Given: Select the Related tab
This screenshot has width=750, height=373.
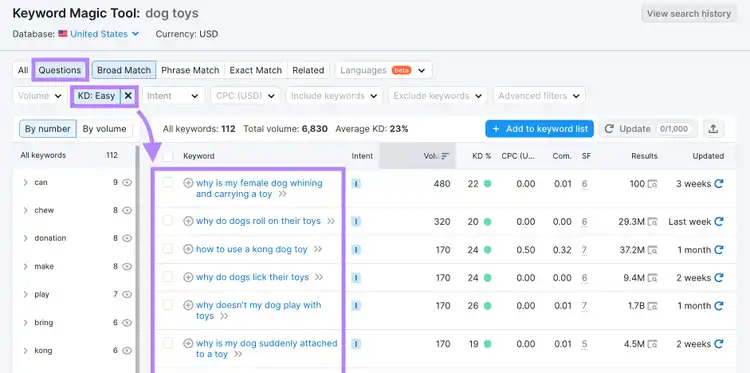Looking at the screenshot, I should coord(308,70).
